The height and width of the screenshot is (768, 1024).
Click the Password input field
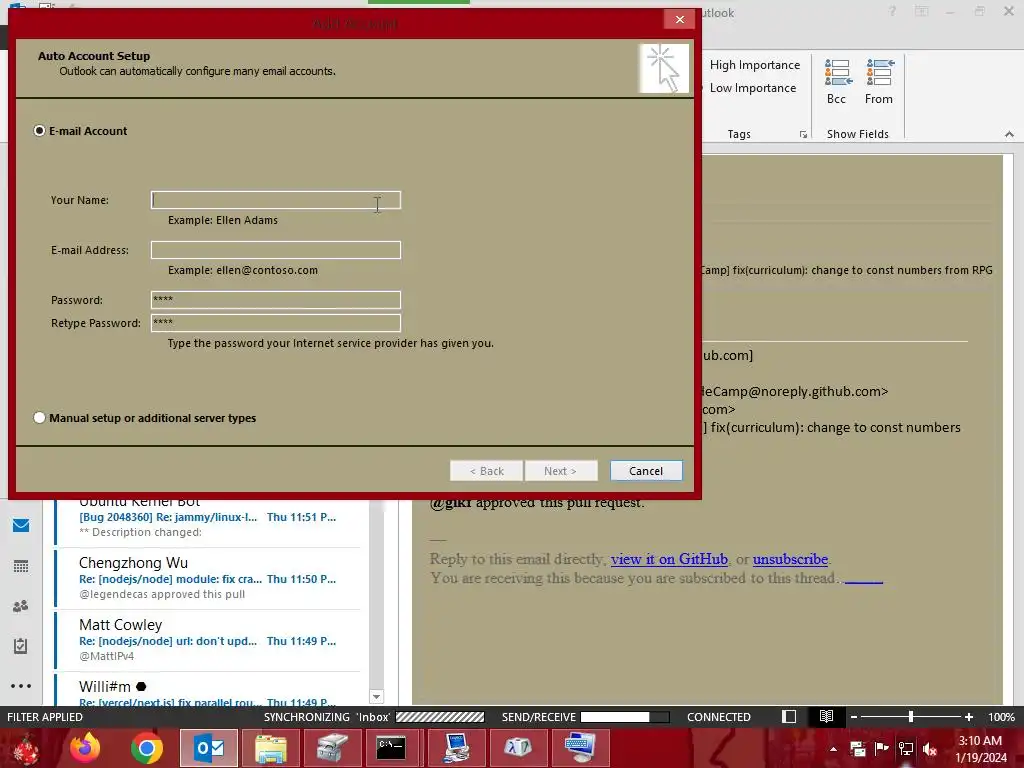pos(276,300)
